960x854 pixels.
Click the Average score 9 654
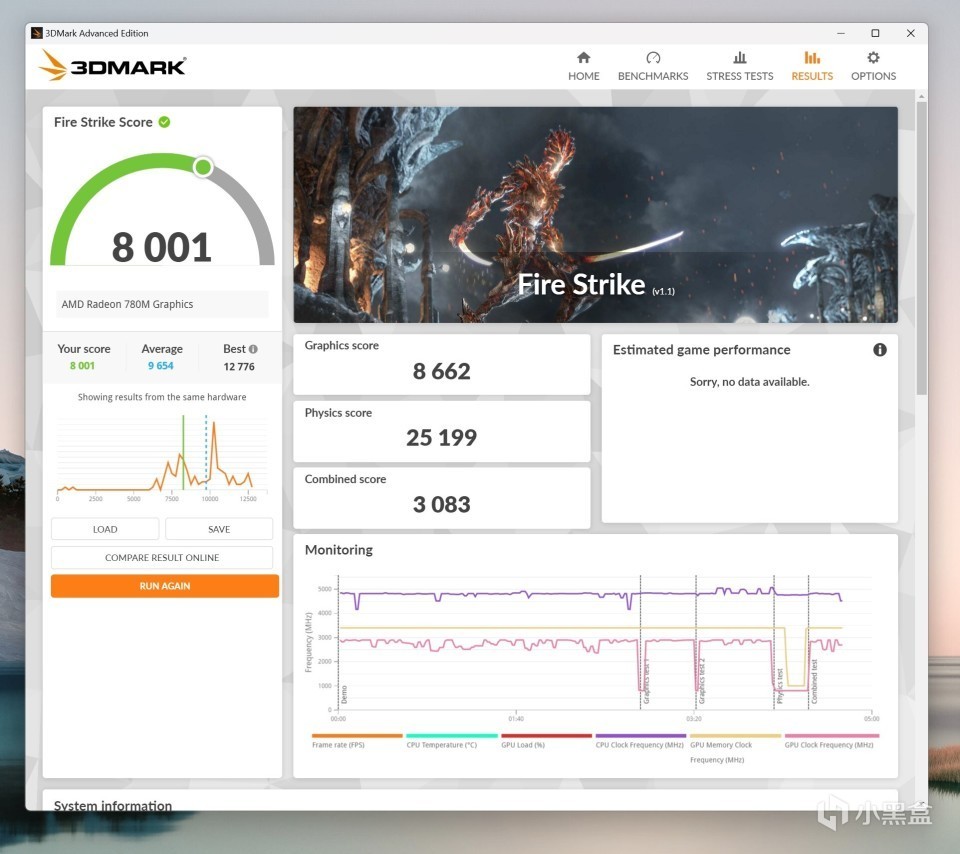pyautogui.click(x=160, y=365)
